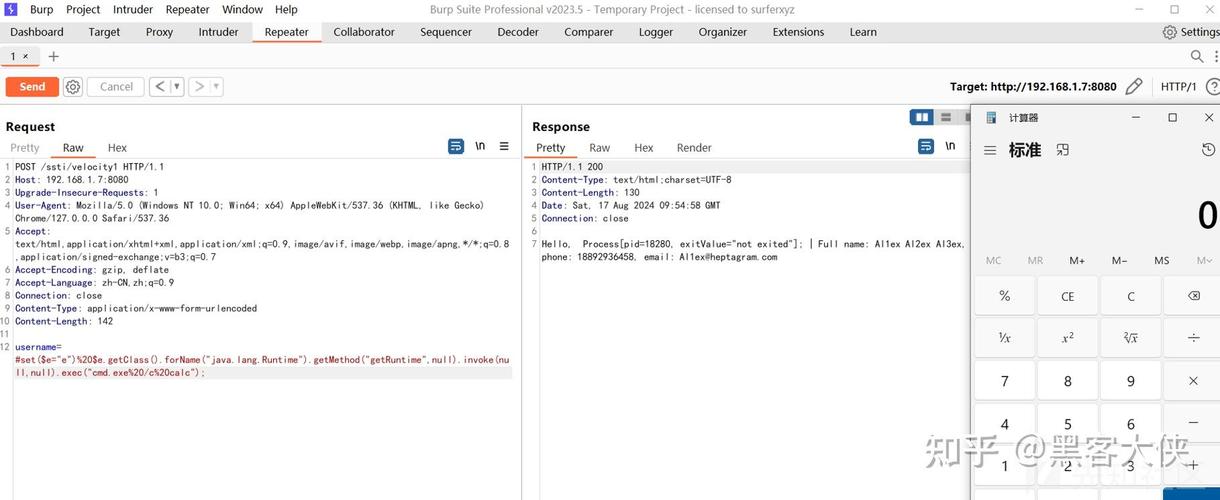This screenshot has width=1220, height=500.
Task: Search within Repeater using magnifier icon
Action: pos(1197,57)
